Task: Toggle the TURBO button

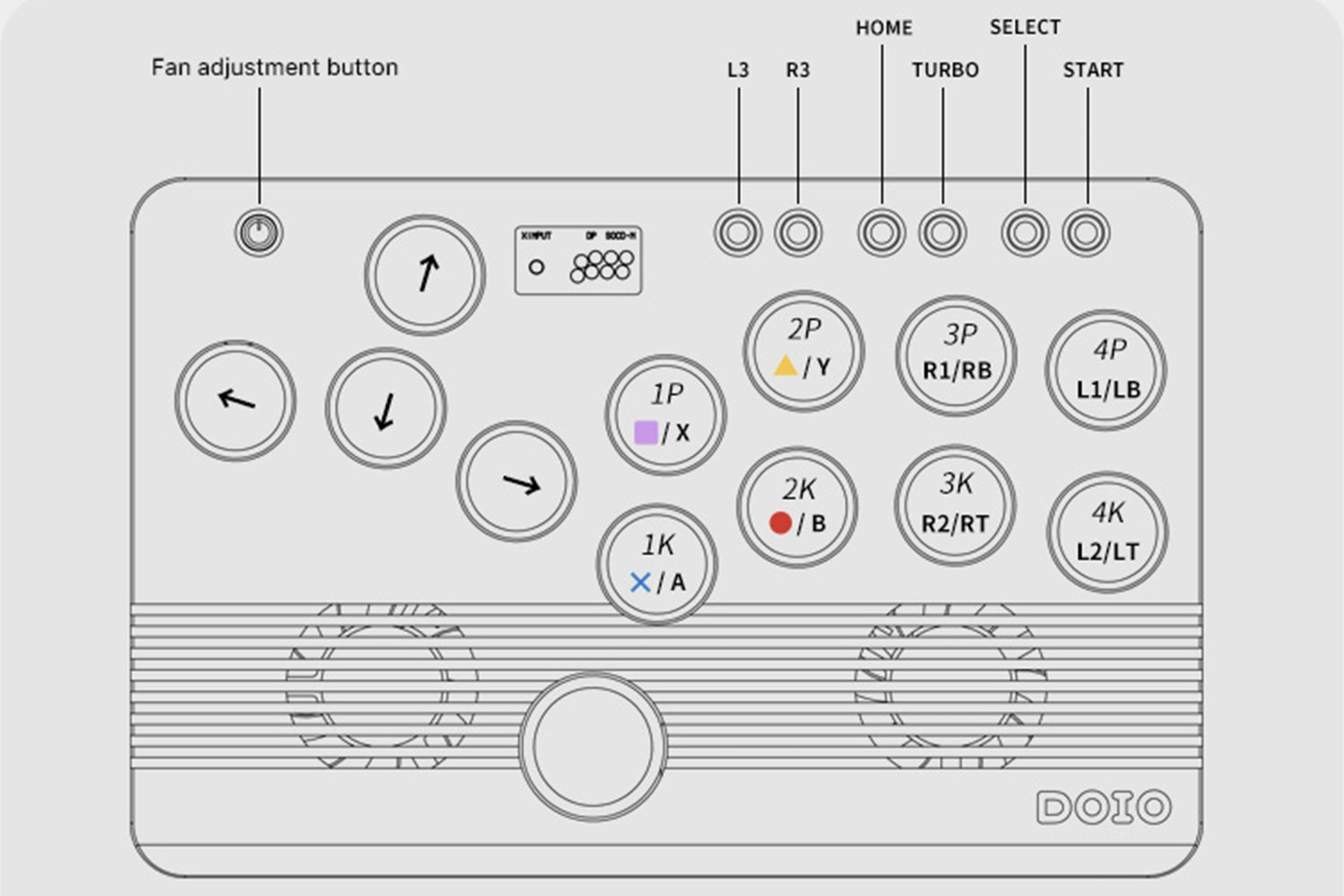Action: coord(942,233)
